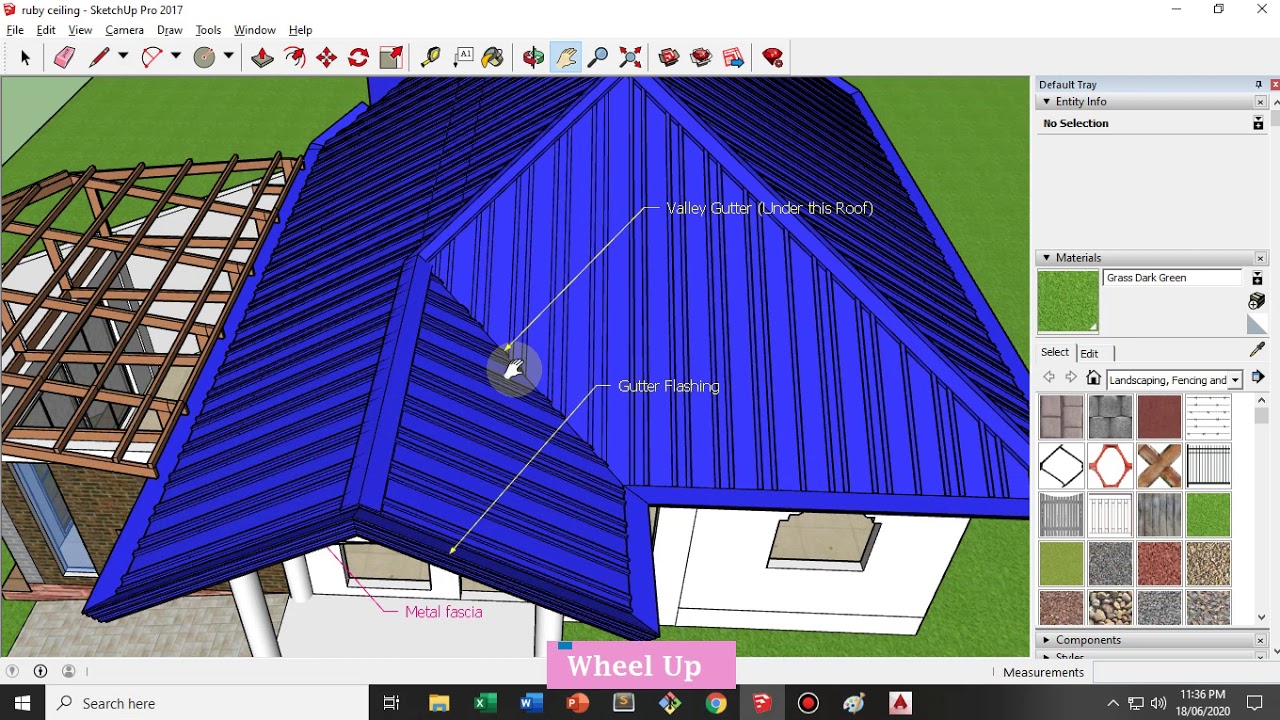Open Chrome from the taskbar
Viewport: 1280px width, 720px height.
(715, 703)
